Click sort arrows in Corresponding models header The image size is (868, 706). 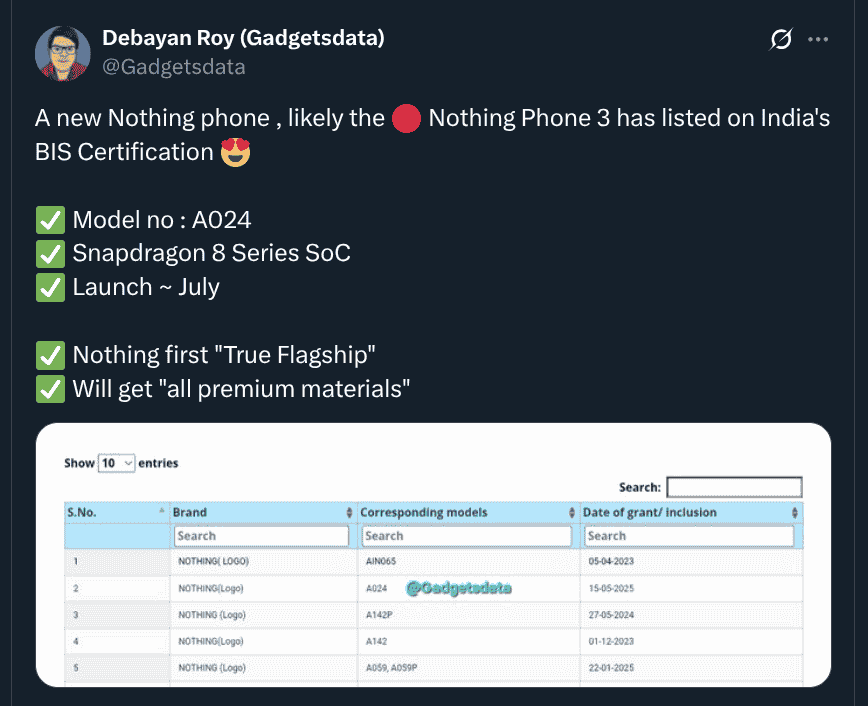572,512
